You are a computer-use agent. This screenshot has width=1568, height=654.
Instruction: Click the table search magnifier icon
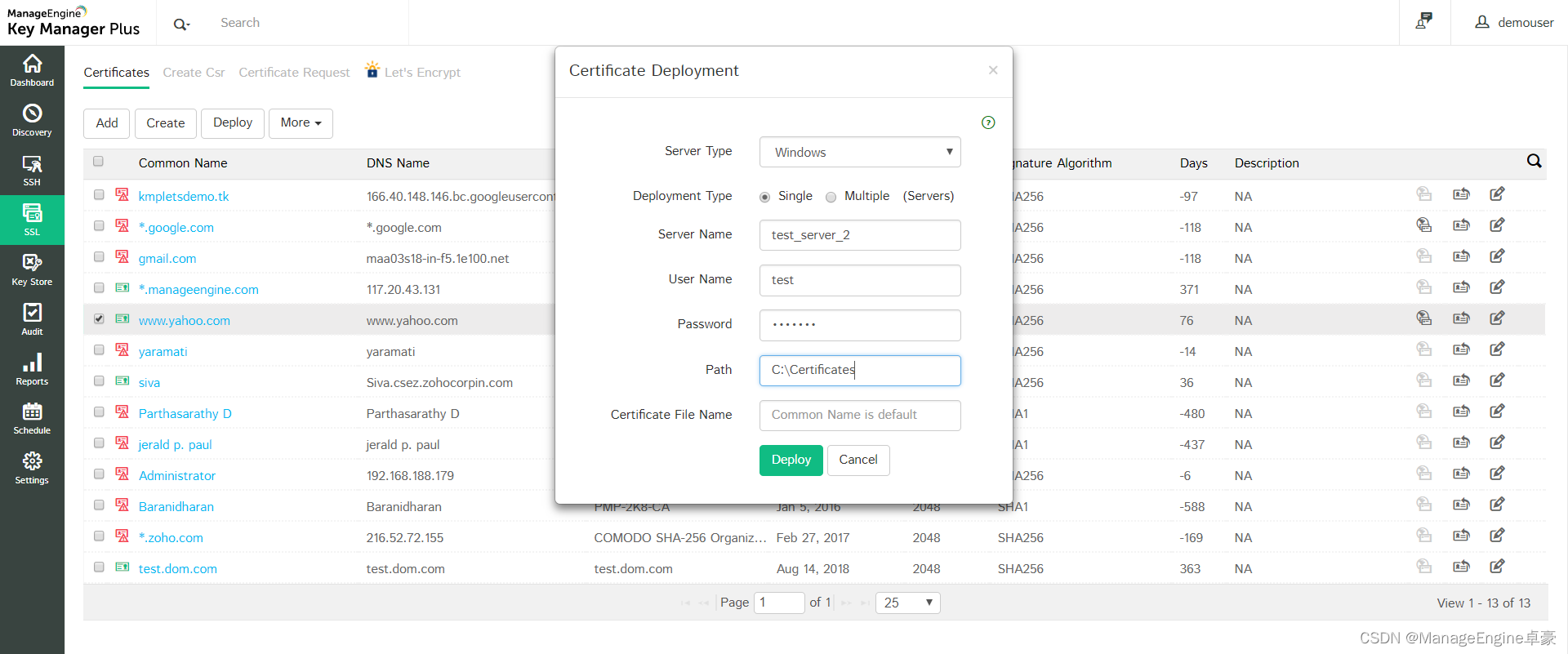pyautogui.click(x=1535, y=162)
